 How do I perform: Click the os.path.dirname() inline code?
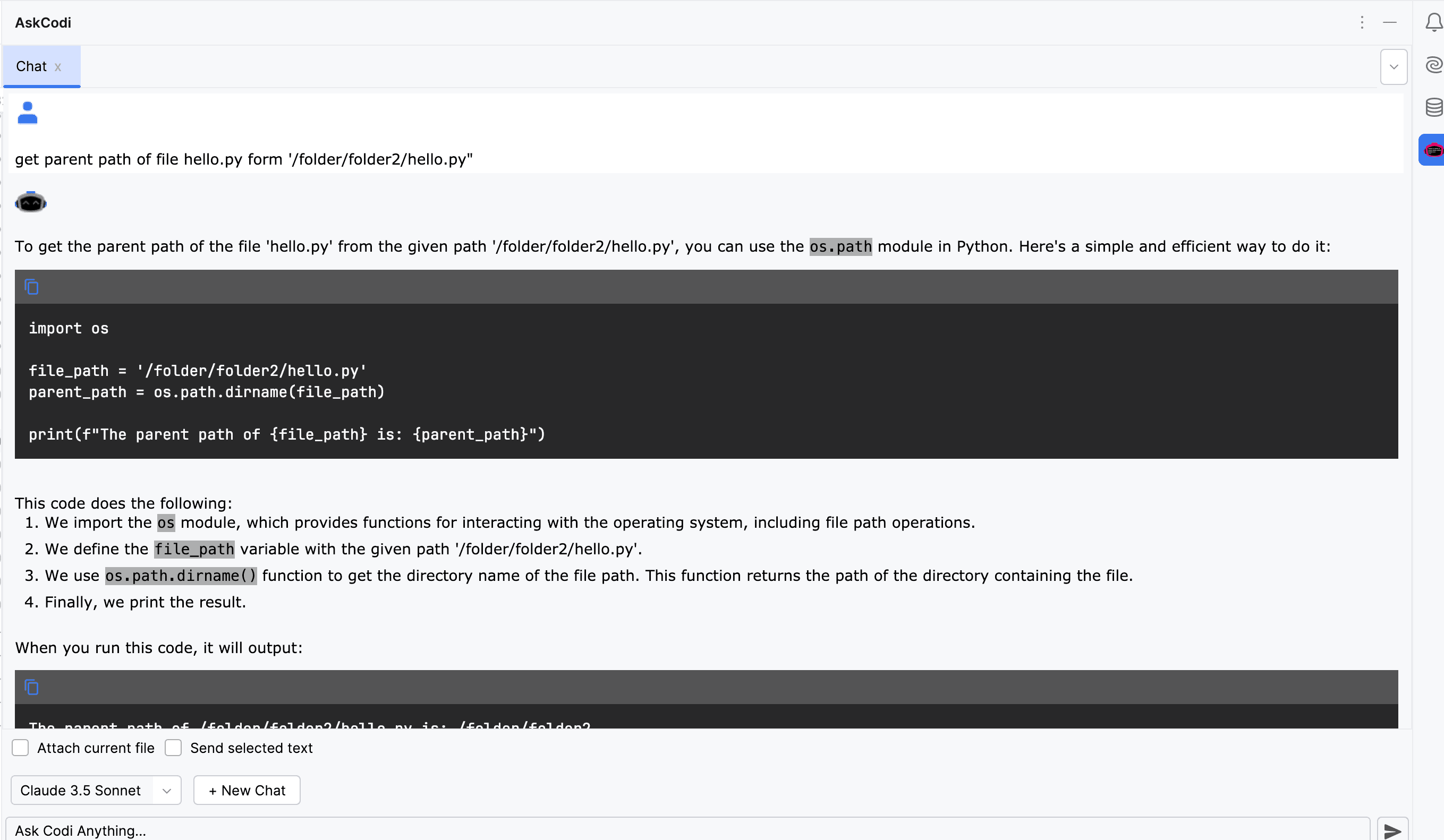pos(181,576)
